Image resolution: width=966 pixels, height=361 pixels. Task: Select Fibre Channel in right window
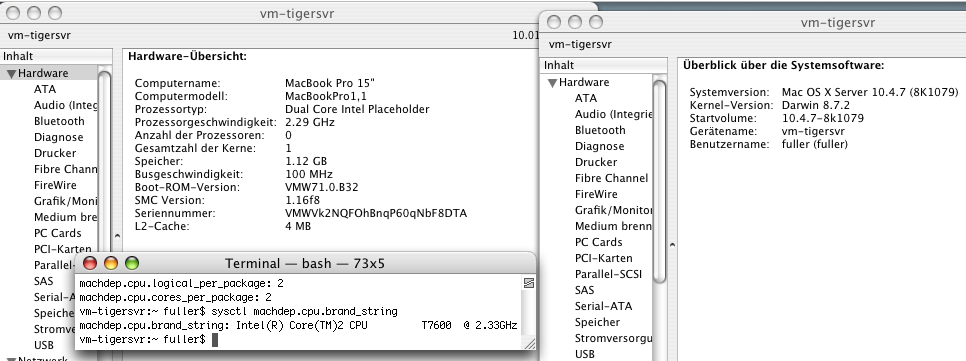click(x=611, y=178)
